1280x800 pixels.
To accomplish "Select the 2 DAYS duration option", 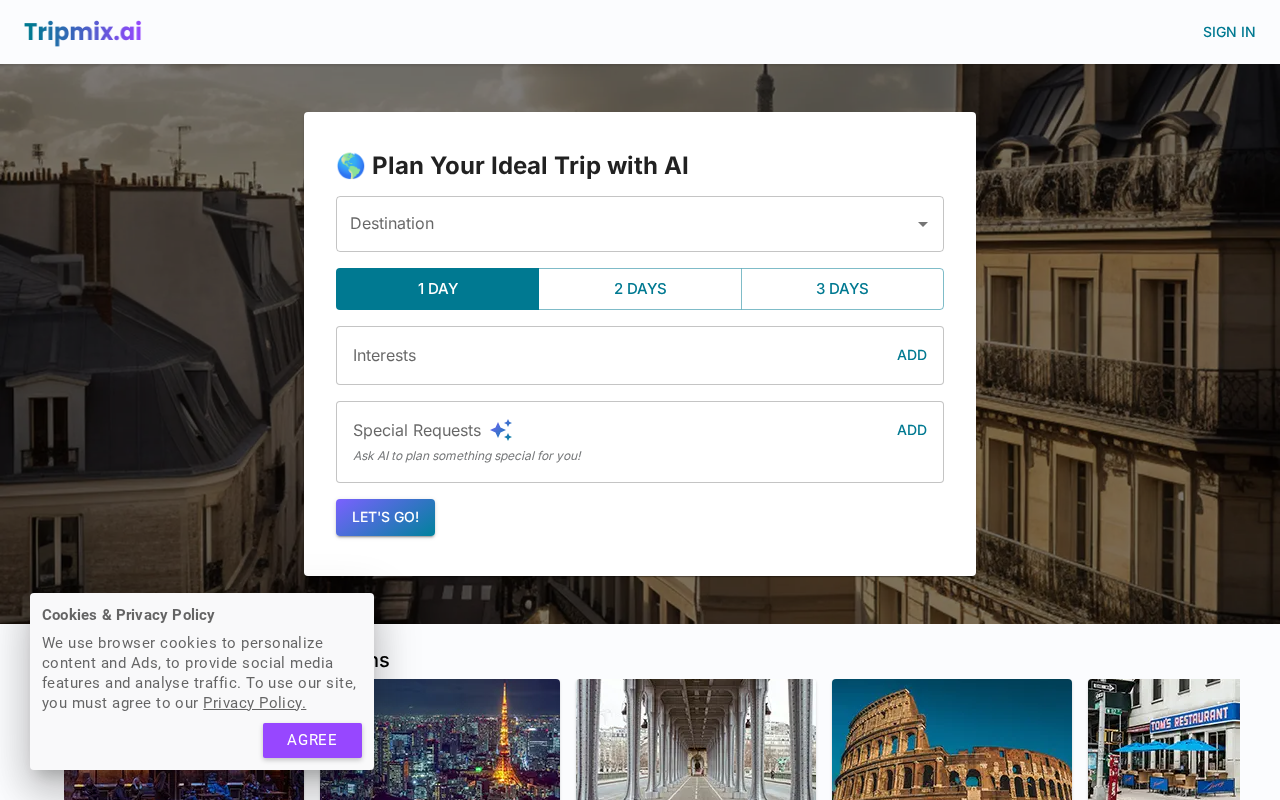I will (x=640, y=289).
